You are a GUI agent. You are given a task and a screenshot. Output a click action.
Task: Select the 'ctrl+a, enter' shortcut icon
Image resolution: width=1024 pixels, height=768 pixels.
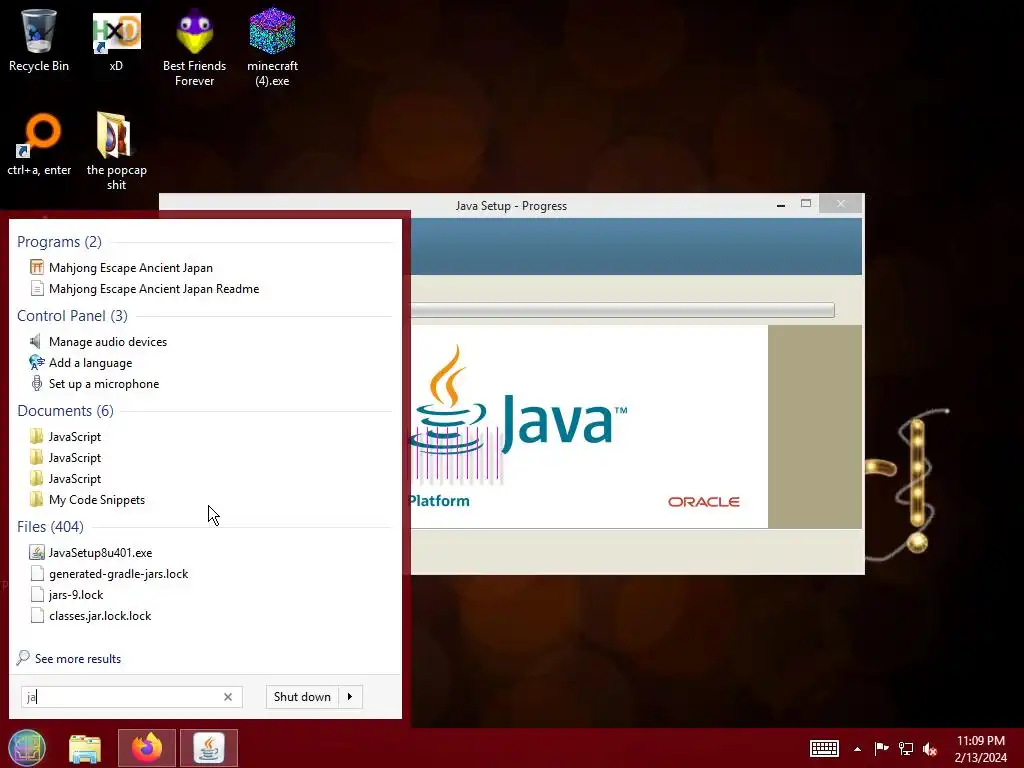pyautogui.click(x=39, y=145)
